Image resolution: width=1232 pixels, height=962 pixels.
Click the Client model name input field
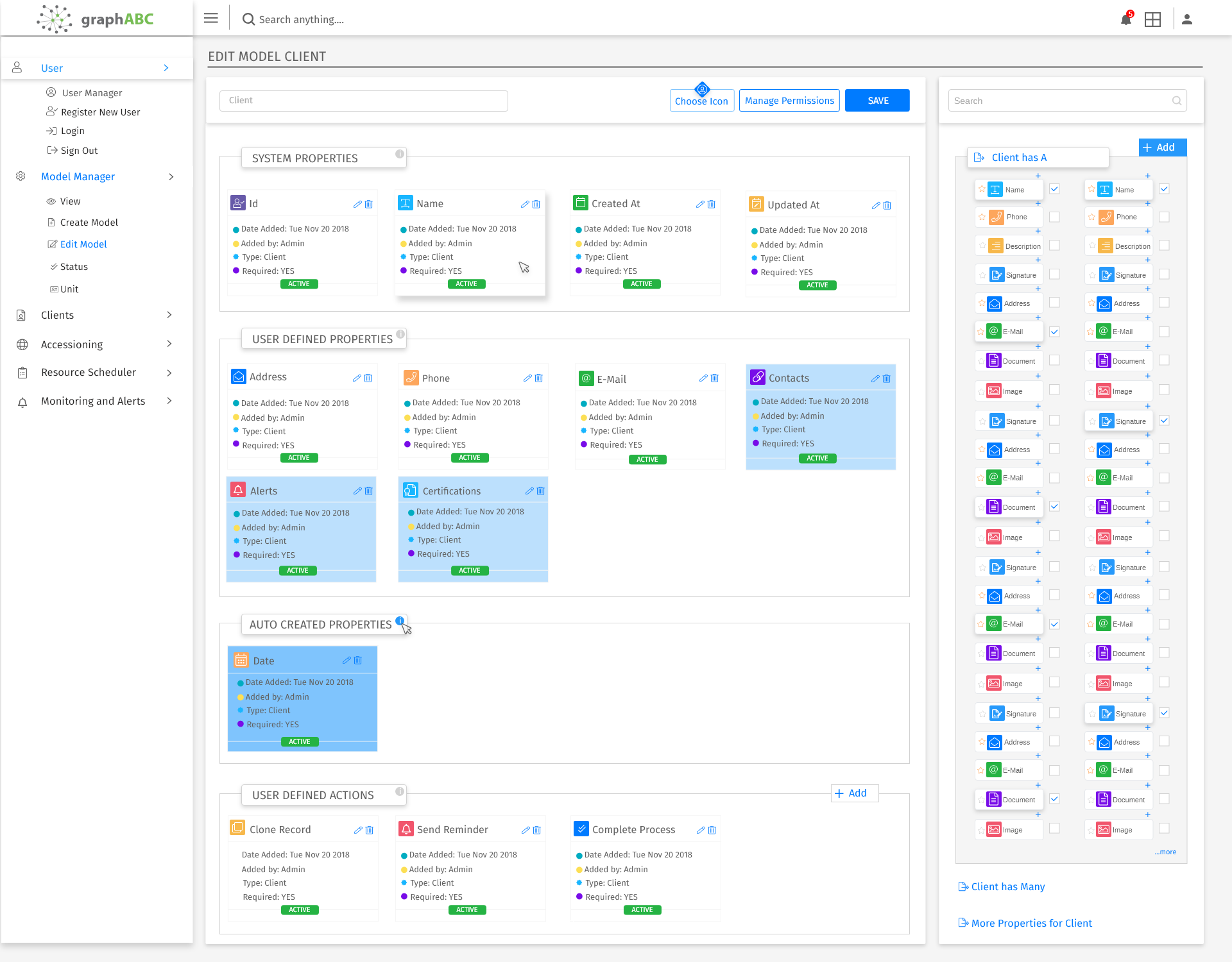tap(363, 101)
